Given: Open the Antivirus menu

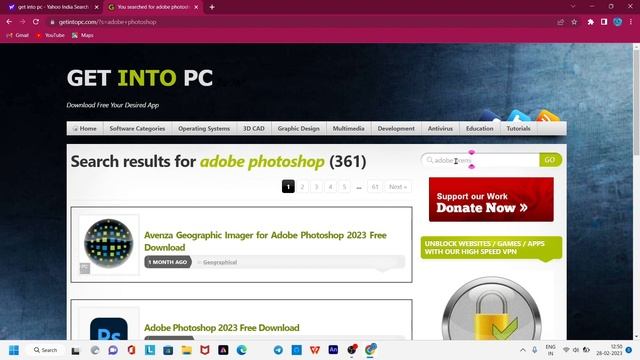Looking at the screenshot, I should point(440,128).
